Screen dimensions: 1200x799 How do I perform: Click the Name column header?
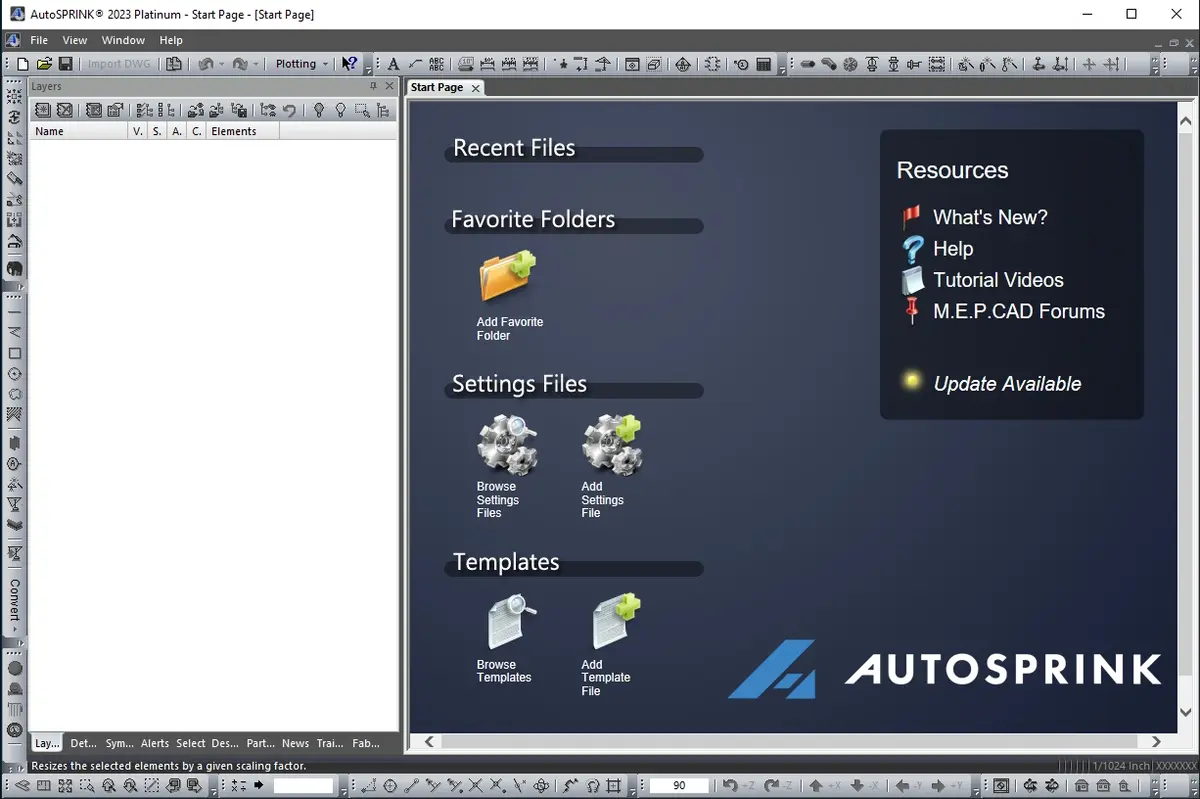(x=80, y=131)
